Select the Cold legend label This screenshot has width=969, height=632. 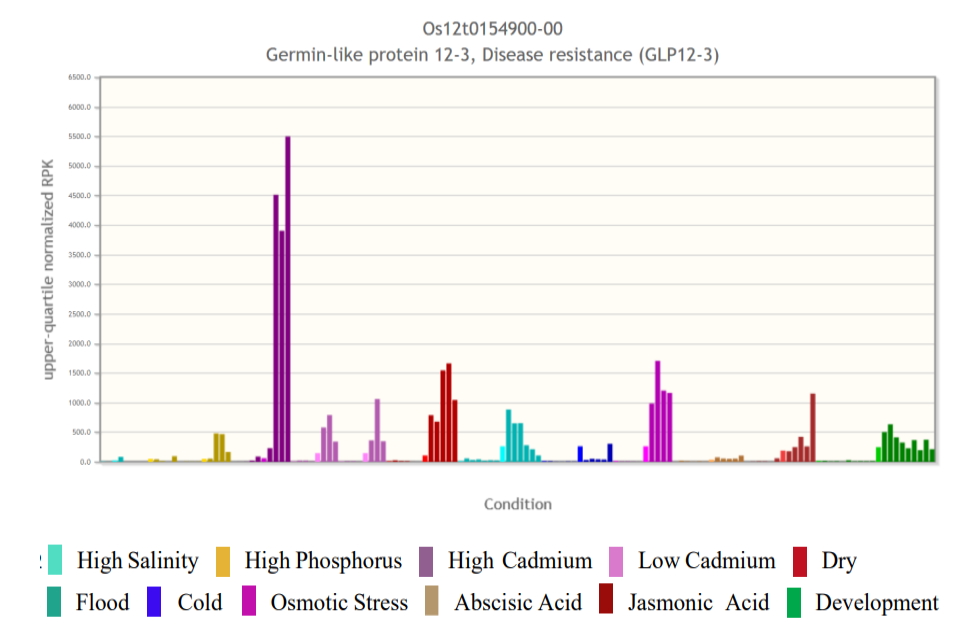(200, 602)
